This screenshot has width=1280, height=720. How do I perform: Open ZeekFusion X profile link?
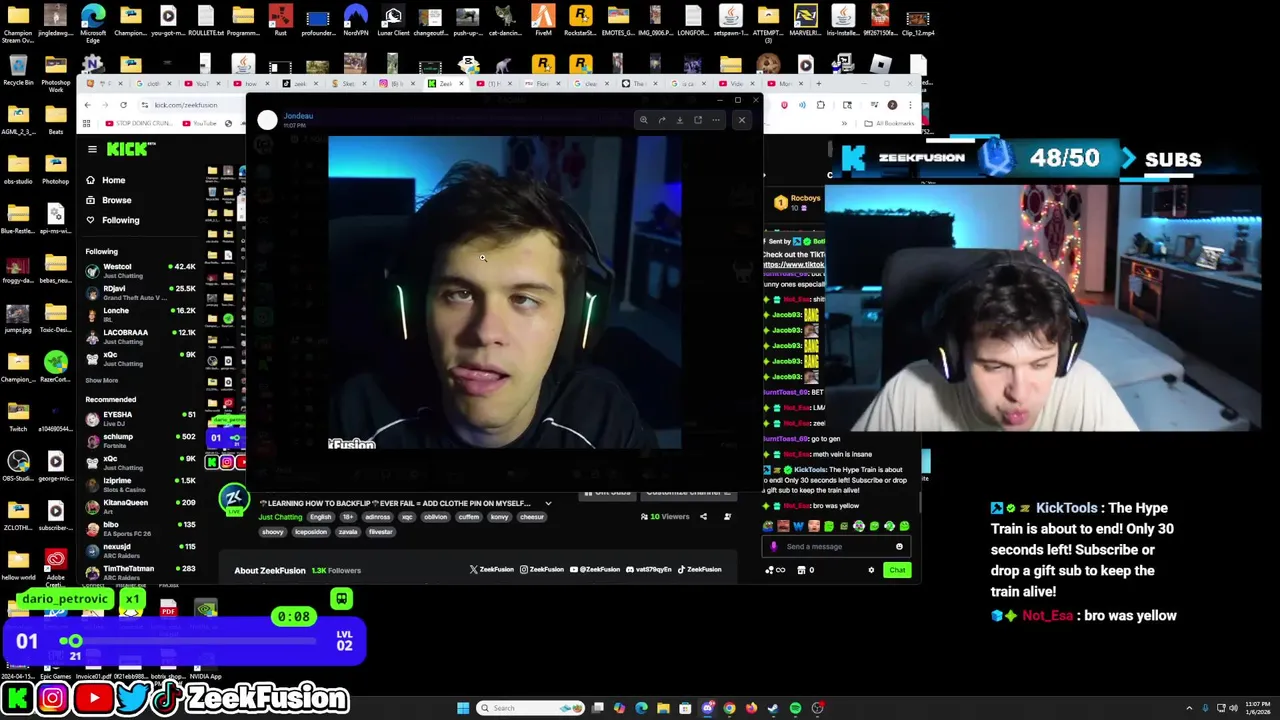(492, 570)
